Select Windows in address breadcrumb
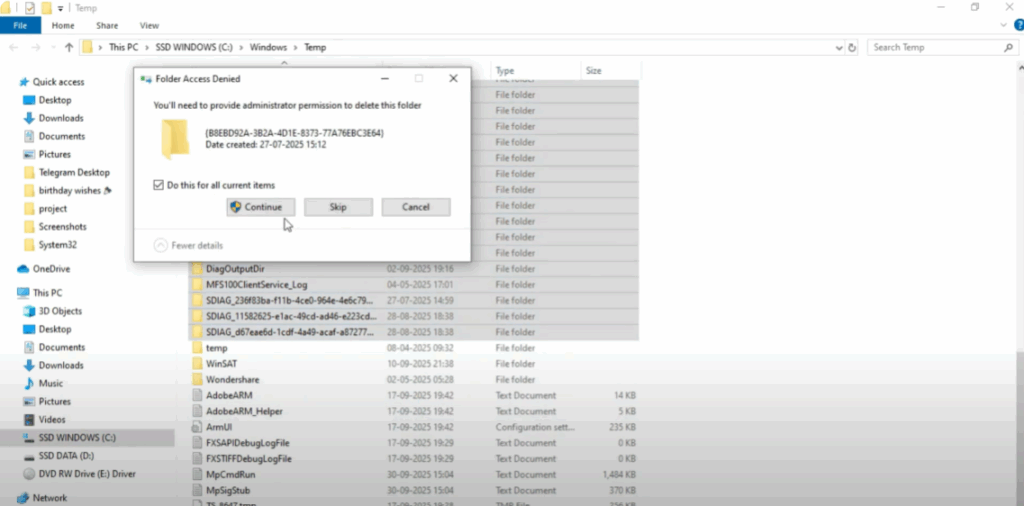The width and height of the screenshot is (1024, 506). (268, 48)
